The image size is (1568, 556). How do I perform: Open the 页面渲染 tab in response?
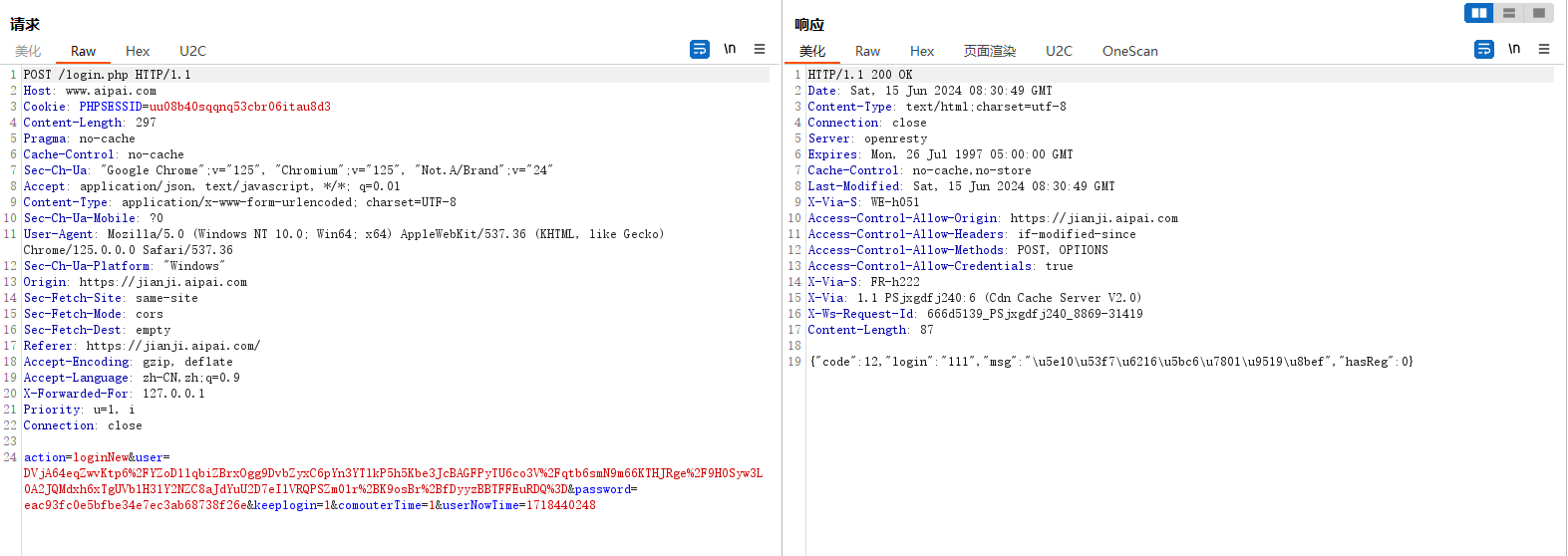(x=989, y=51)
